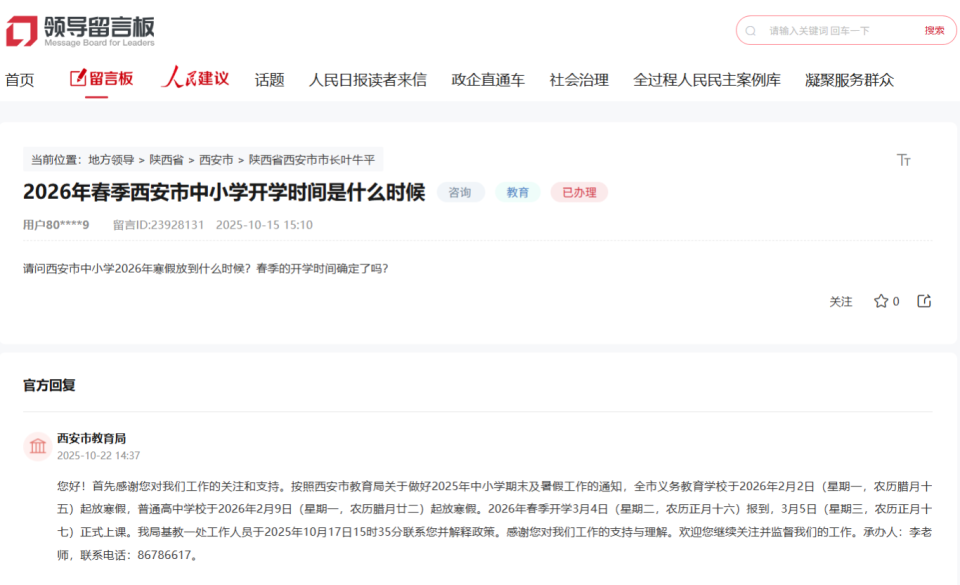This screenshot has height=585, width=960.
Task: Follow the post via 关注
Action: [x=842, y=300]
